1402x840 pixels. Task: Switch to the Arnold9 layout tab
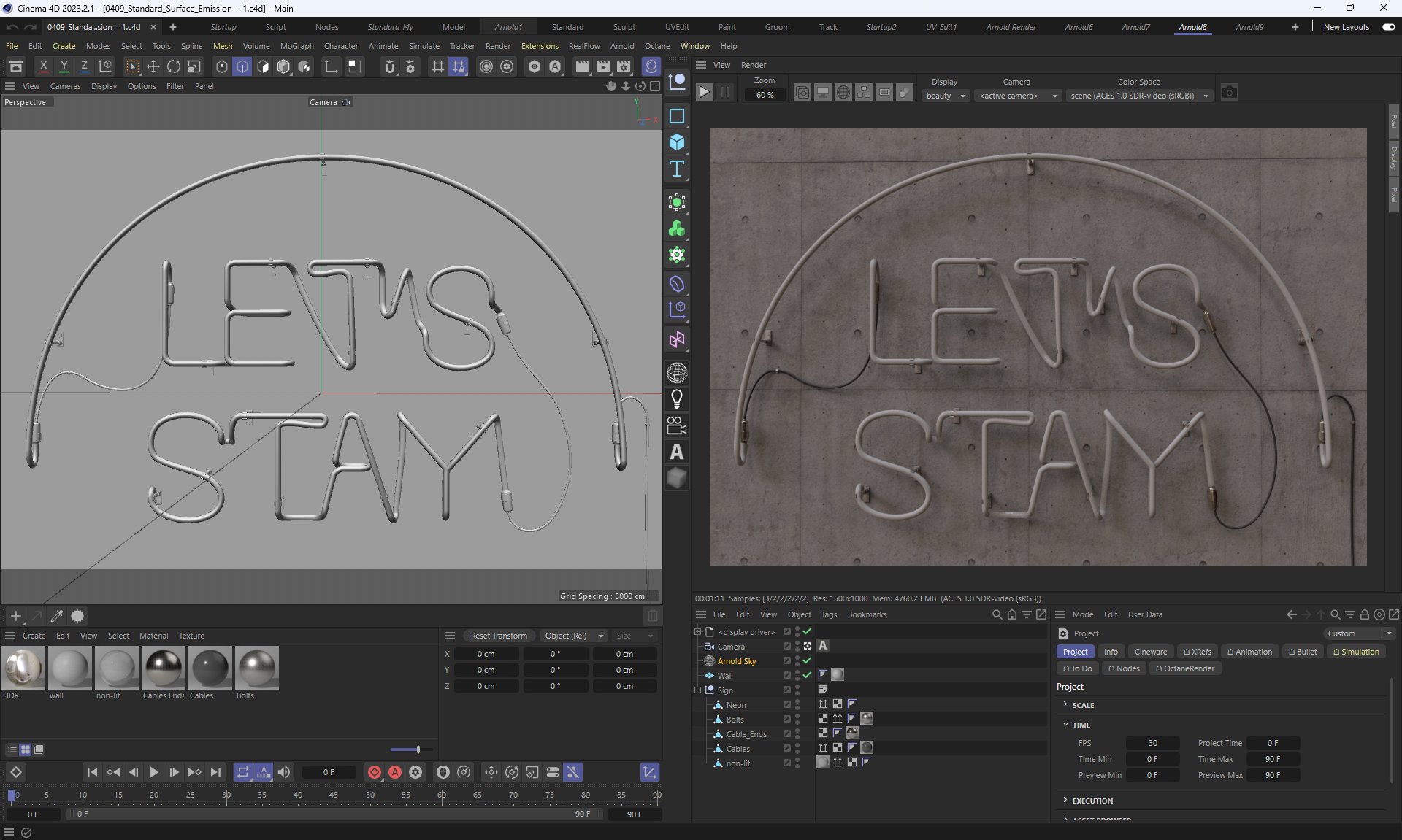1249,27
